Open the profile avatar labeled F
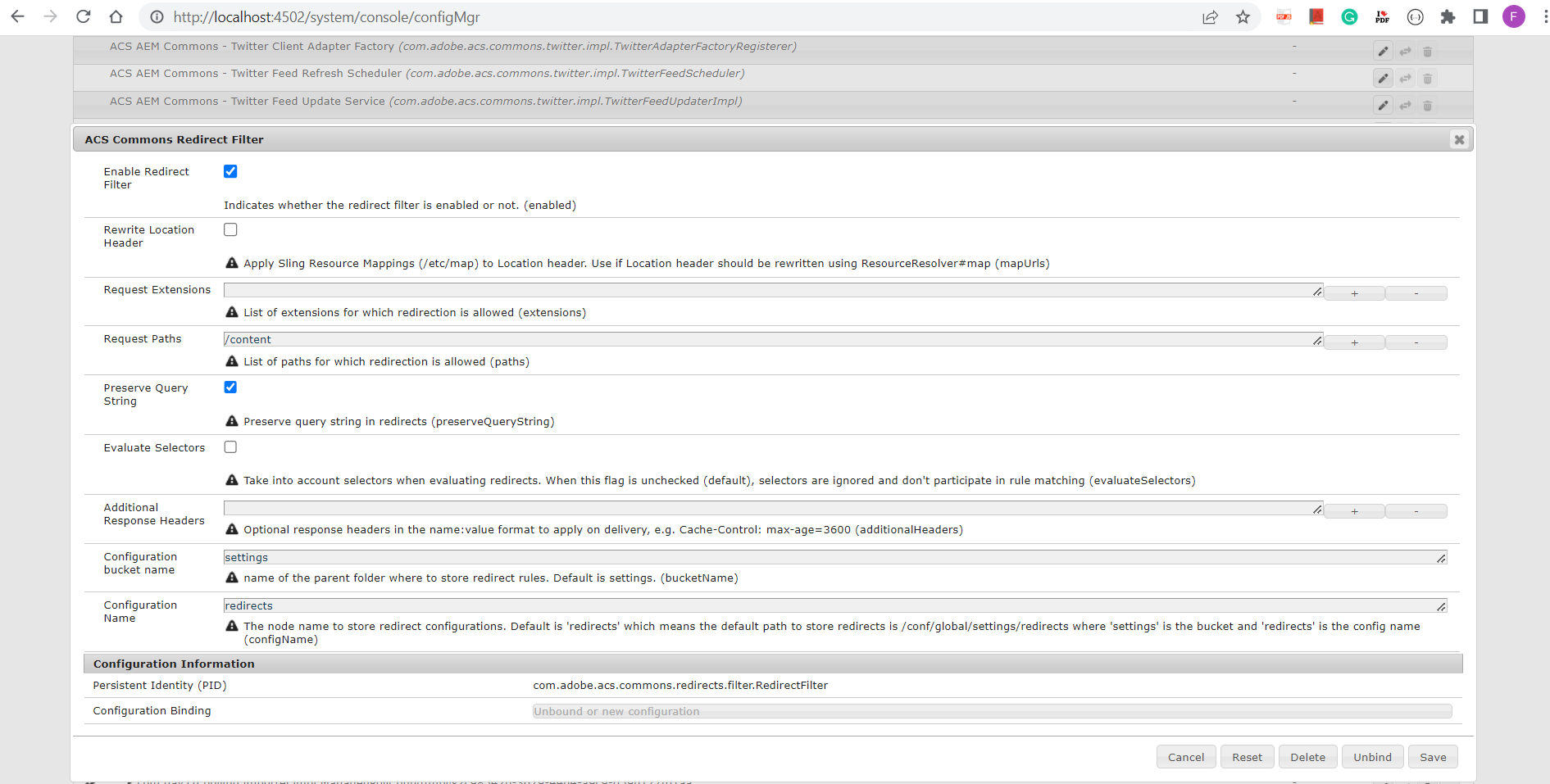This screenshot has width=1550, height=784. pyautogui.click(x=1514, y=16)
